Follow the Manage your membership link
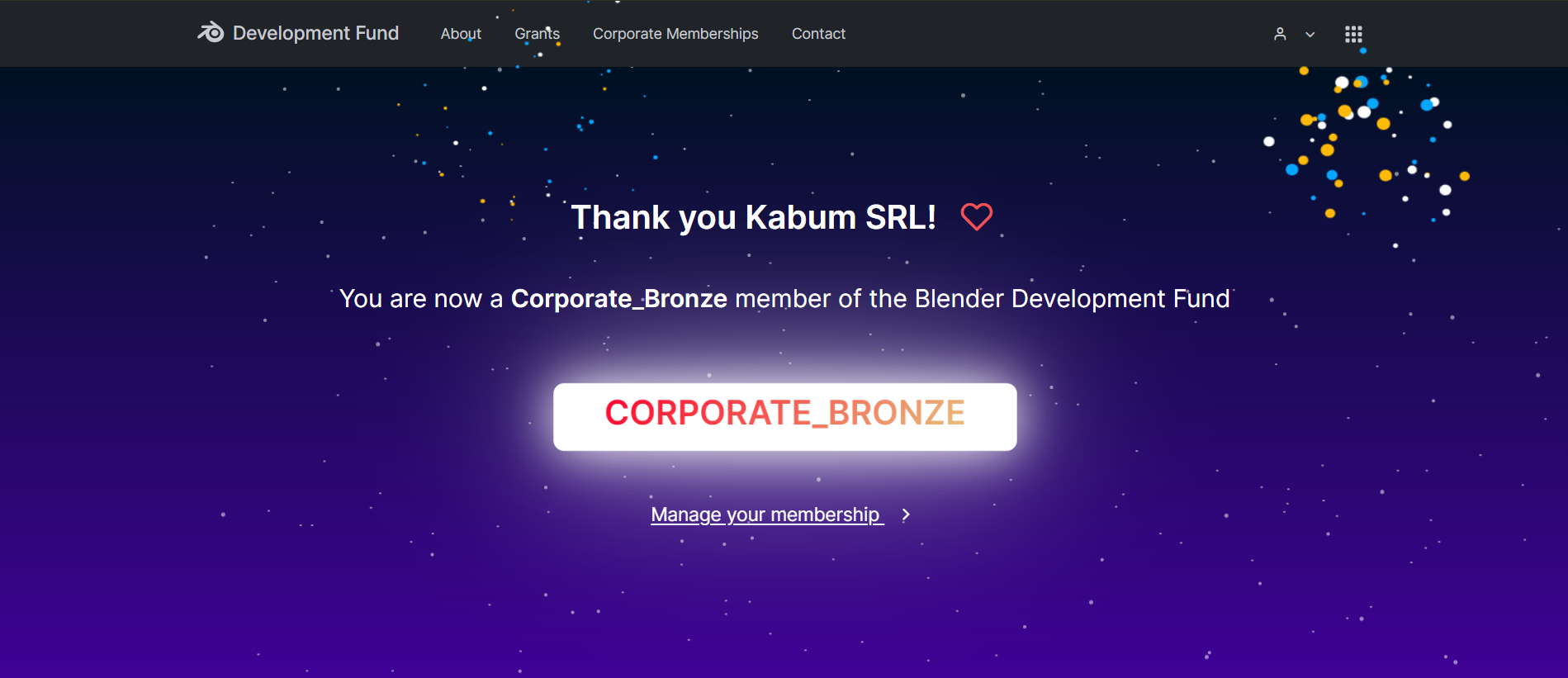Viewport: 1568px width, 678px height. click(766, 514)
